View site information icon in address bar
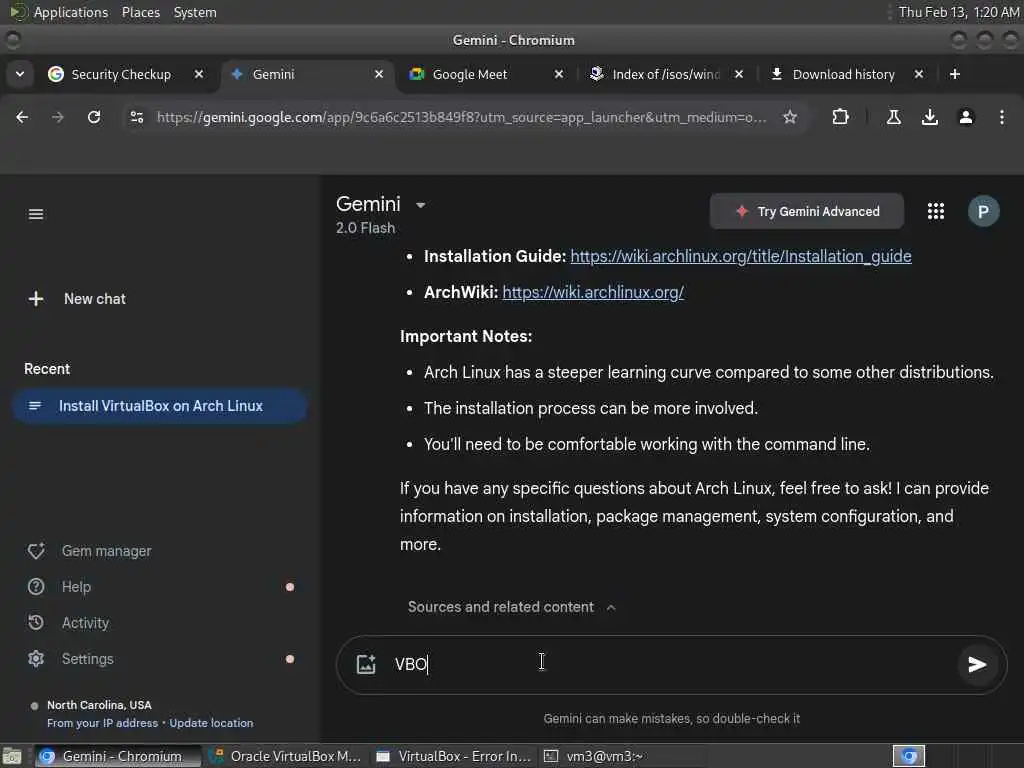Screen dimensions: 1024x768 point(136,117)
